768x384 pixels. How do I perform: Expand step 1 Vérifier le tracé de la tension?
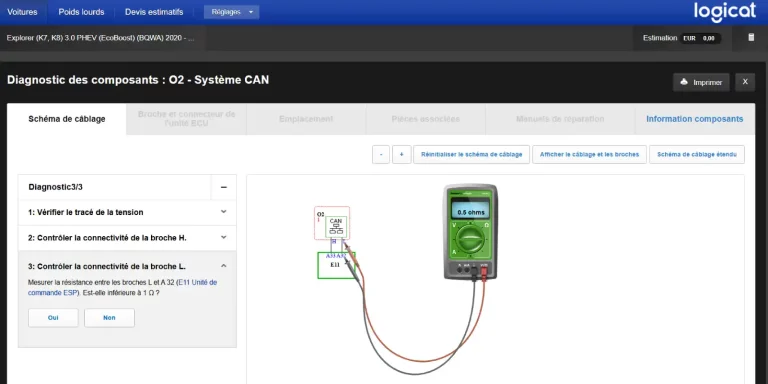pos(127,212)
